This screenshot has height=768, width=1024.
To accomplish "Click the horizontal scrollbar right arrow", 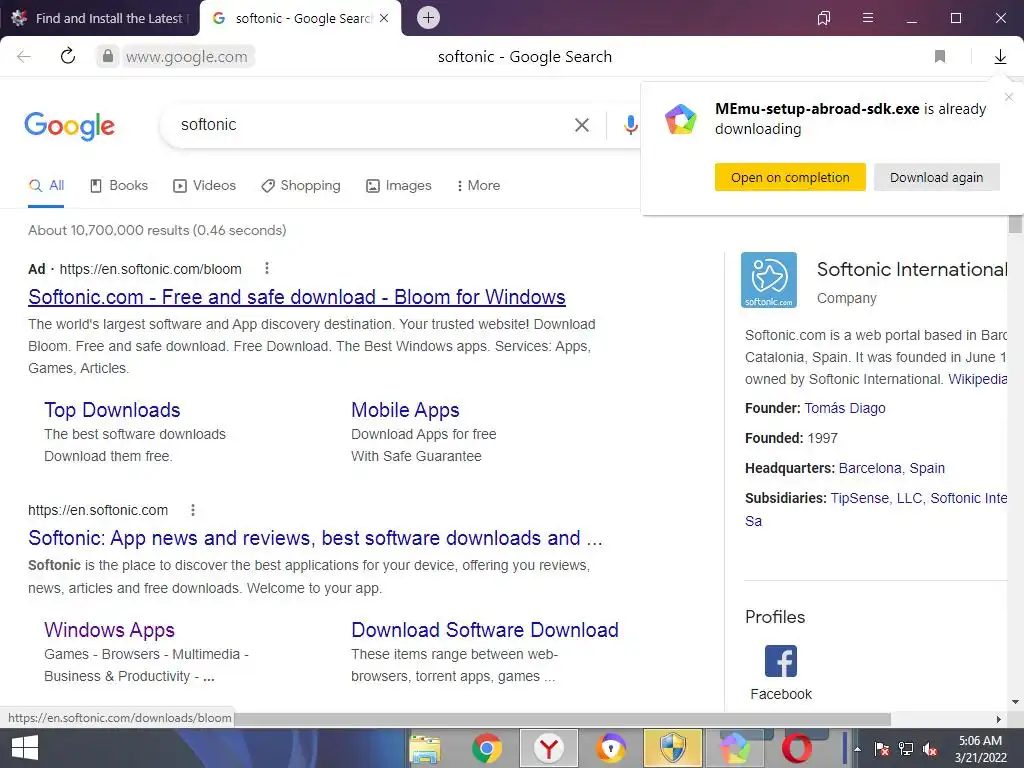I will (999, 719).
